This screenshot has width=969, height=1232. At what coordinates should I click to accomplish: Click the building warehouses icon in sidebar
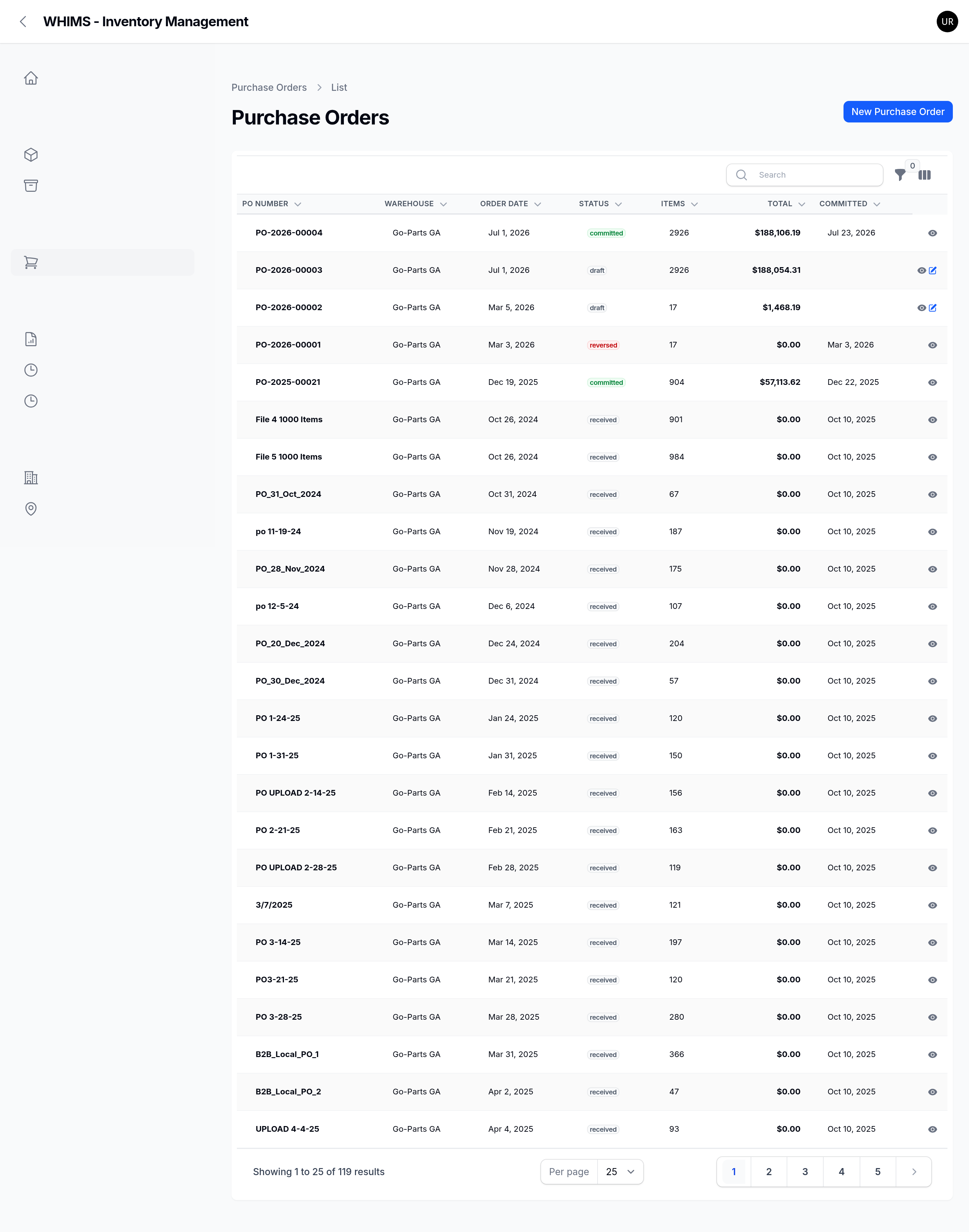[31, 478]
